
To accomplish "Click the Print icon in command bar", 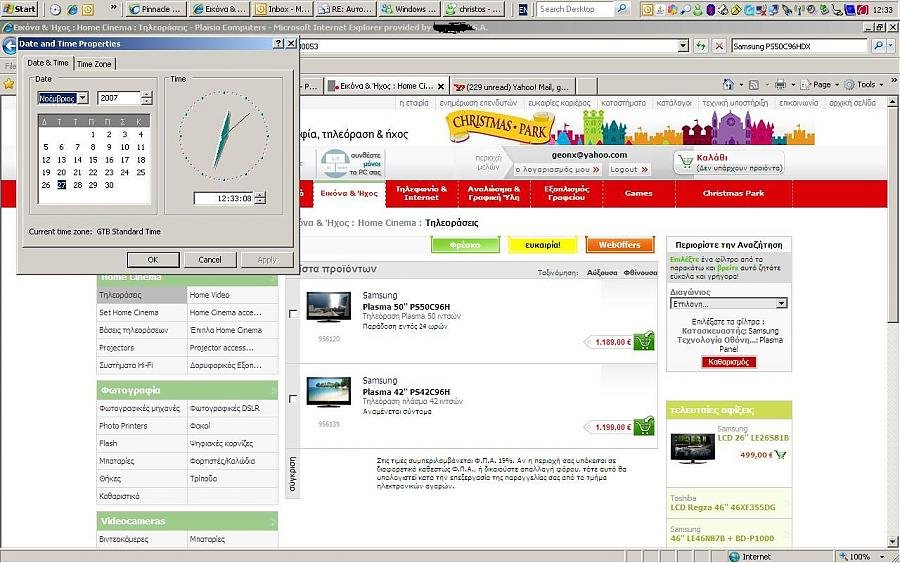I will (780, 84).
